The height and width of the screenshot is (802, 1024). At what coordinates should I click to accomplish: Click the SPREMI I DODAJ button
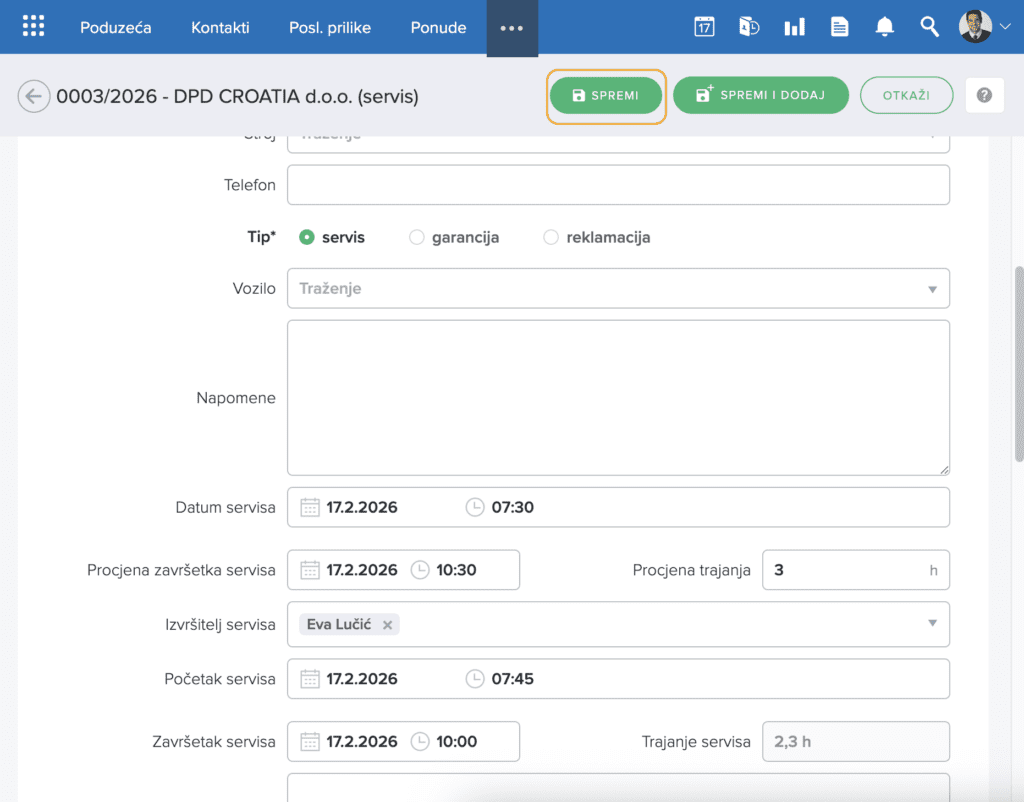click(x=761, y=95)
